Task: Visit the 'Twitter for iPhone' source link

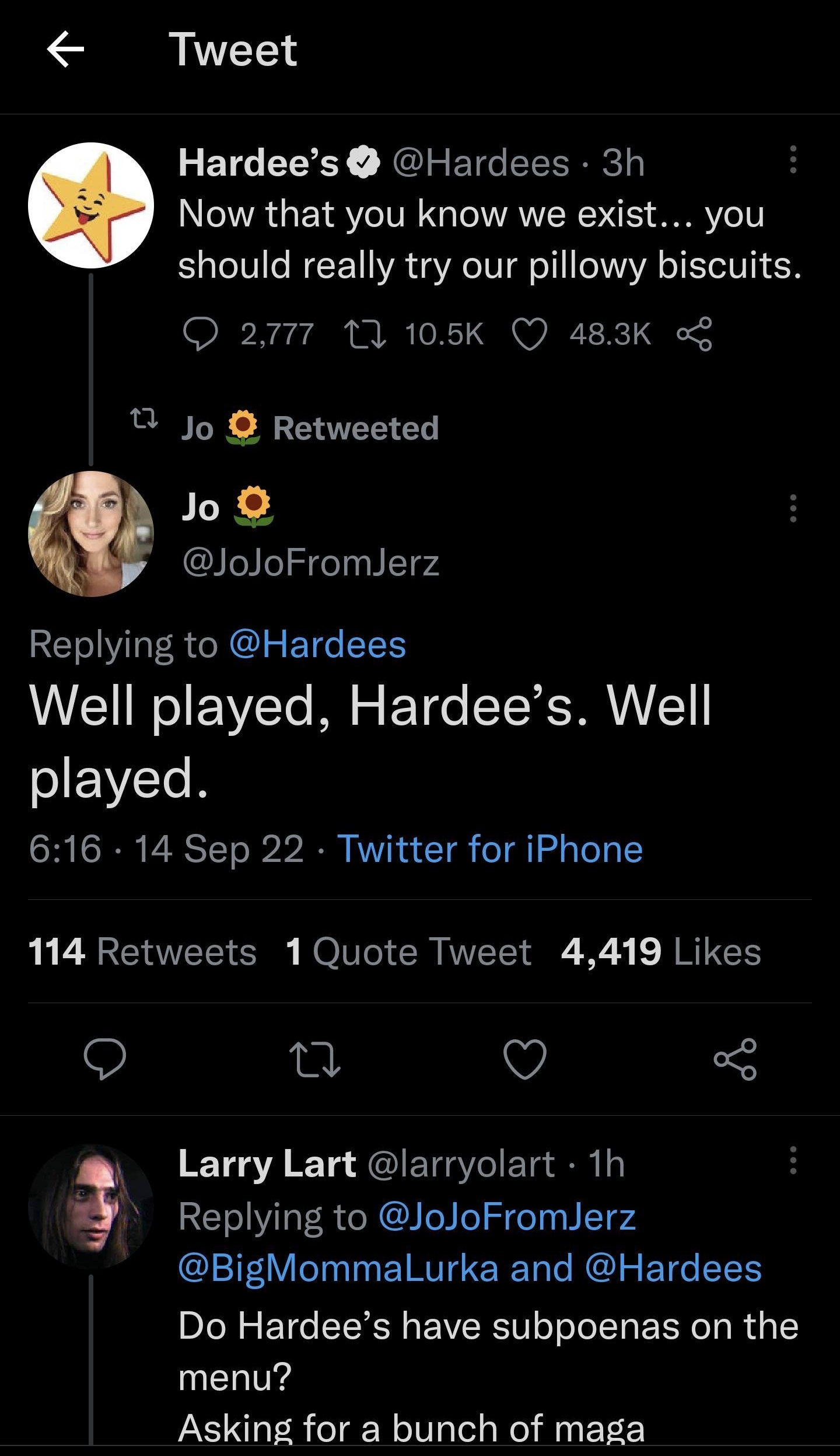Action: click(x=492, y=850)
